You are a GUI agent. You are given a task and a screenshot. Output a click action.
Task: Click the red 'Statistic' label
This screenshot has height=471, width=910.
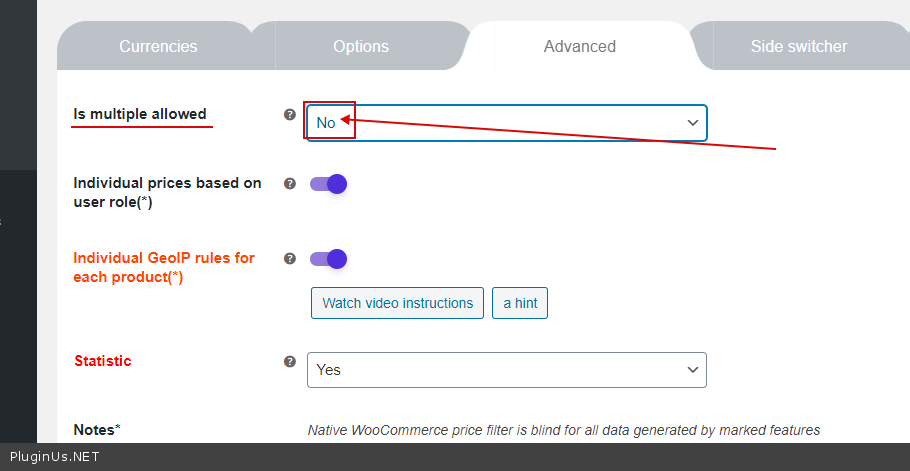[x=103, y=361]
